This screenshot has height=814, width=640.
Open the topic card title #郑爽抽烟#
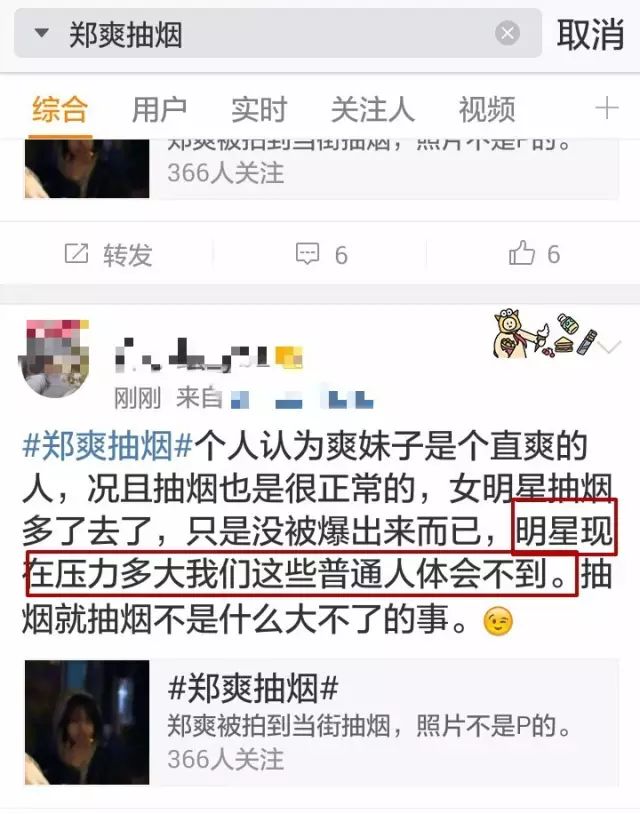click(x=253, y=688)
